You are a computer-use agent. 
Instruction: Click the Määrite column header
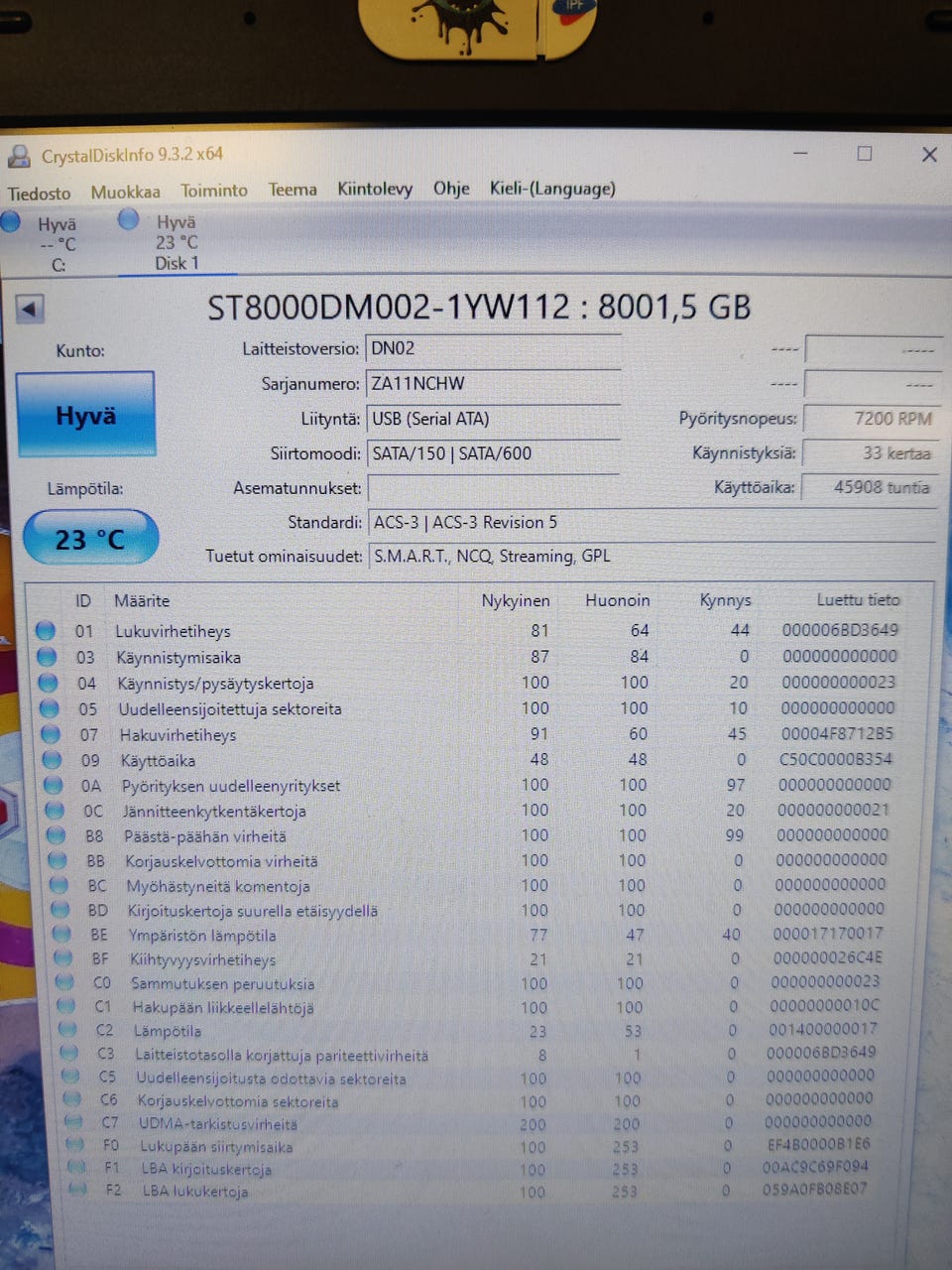pyautogui.click(x=142, y=601)
